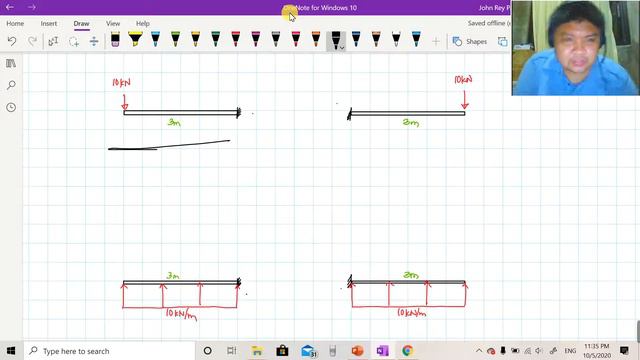Open the Windows Start menu
The height and width of the screenshot is (360, 640).
(x=11, y=351)
